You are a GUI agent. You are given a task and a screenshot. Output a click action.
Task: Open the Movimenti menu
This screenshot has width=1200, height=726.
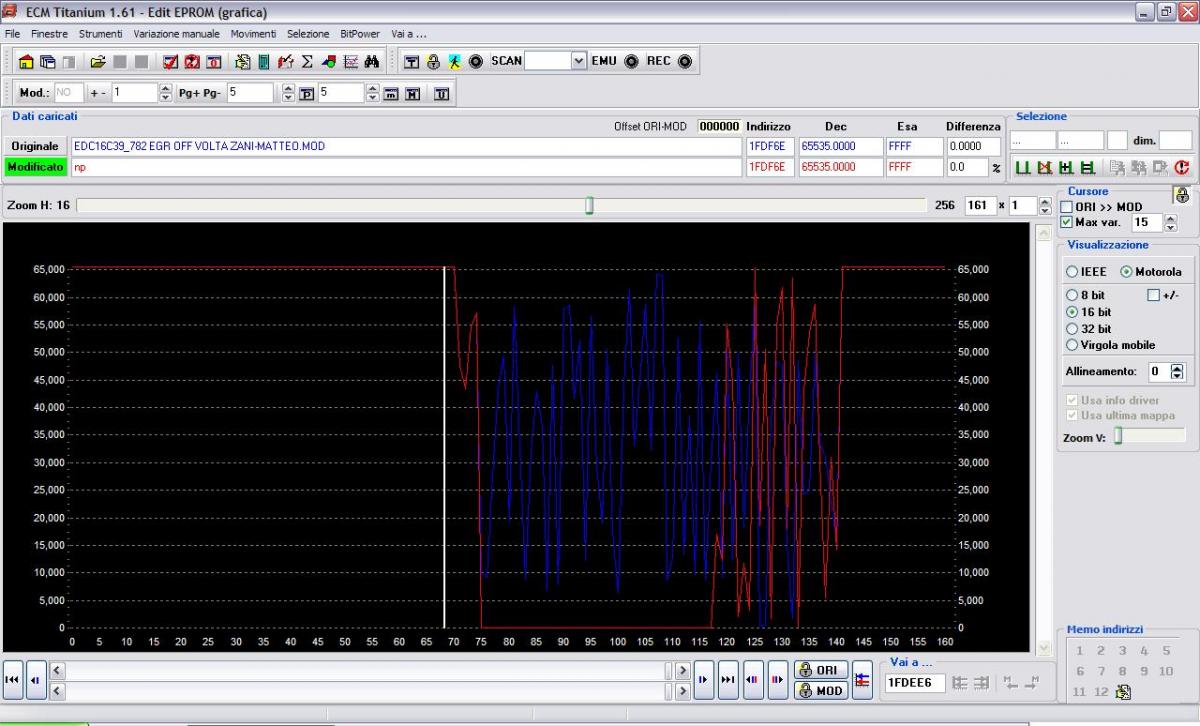click(x=254, y=34)
